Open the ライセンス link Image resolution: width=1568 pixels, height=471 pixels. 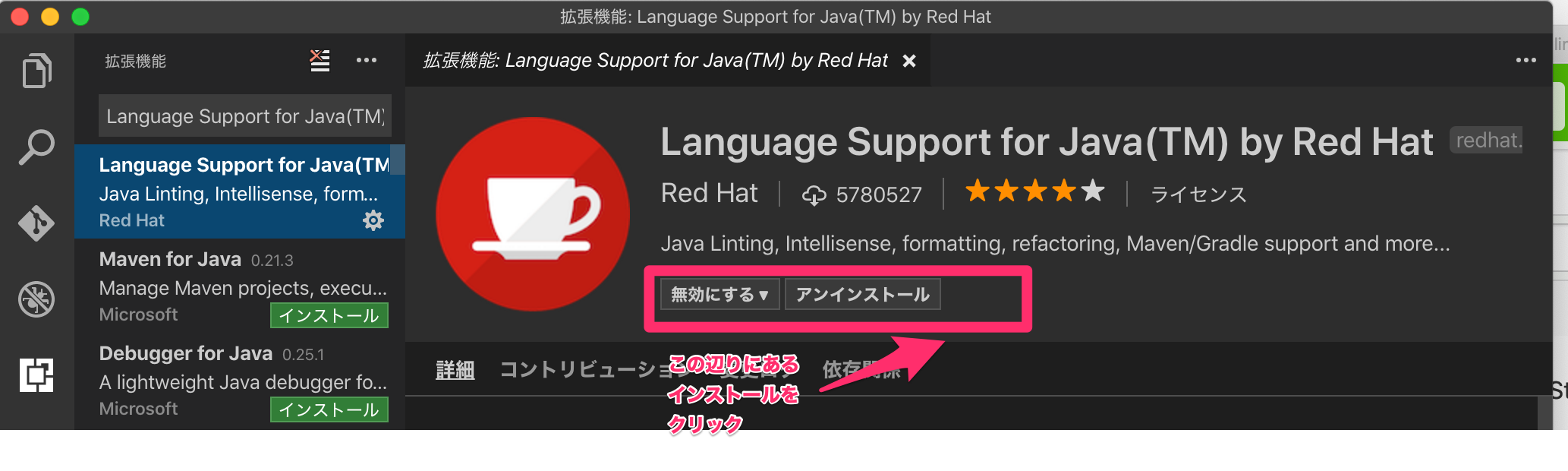1198,194
